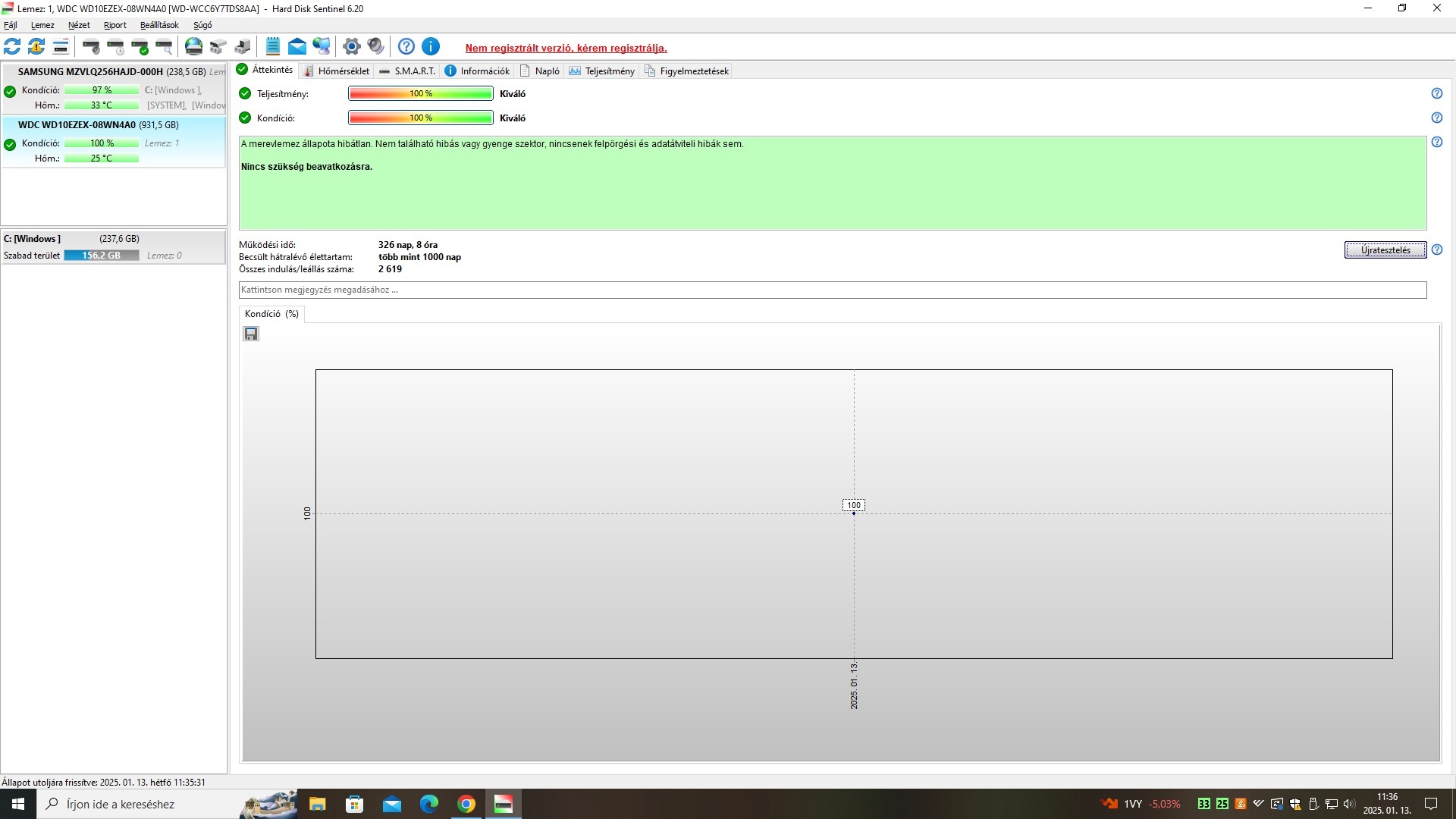Screen dimensions: 1456x819
Task: Click the disk with green checkmark icon
Action: [x=140, y=47]
